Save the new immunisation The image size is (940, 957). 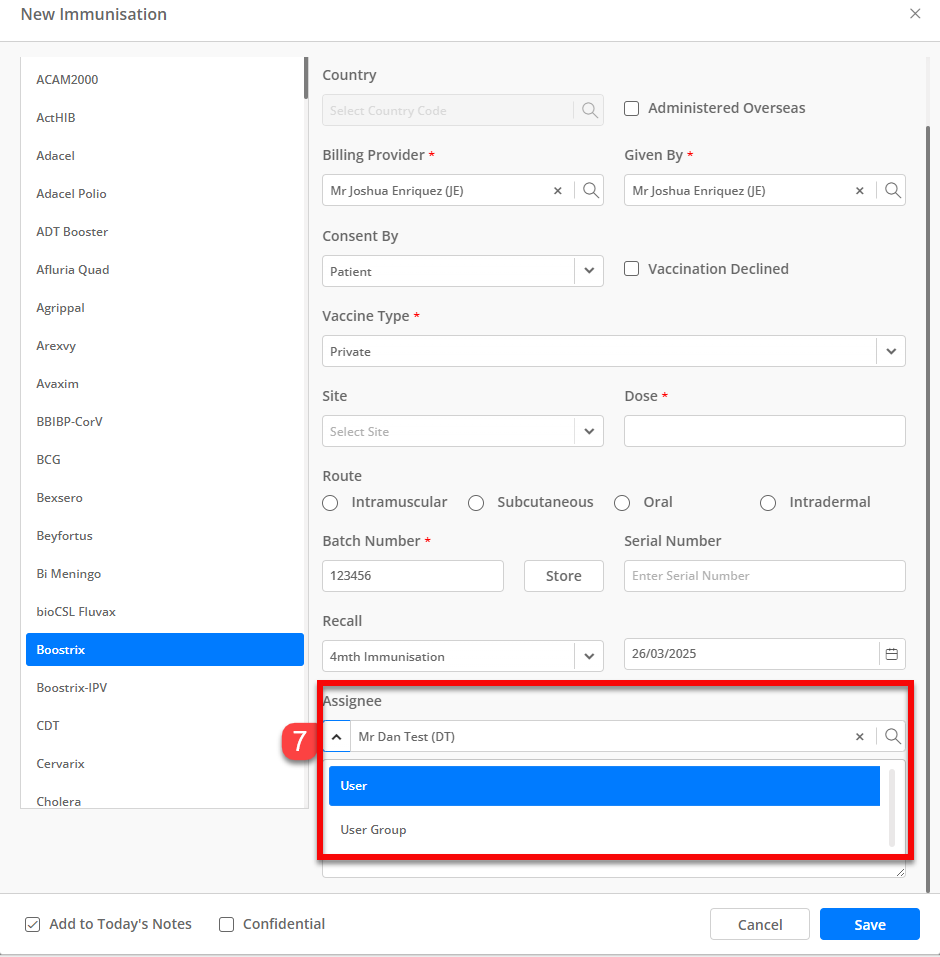tap(869, 924)
